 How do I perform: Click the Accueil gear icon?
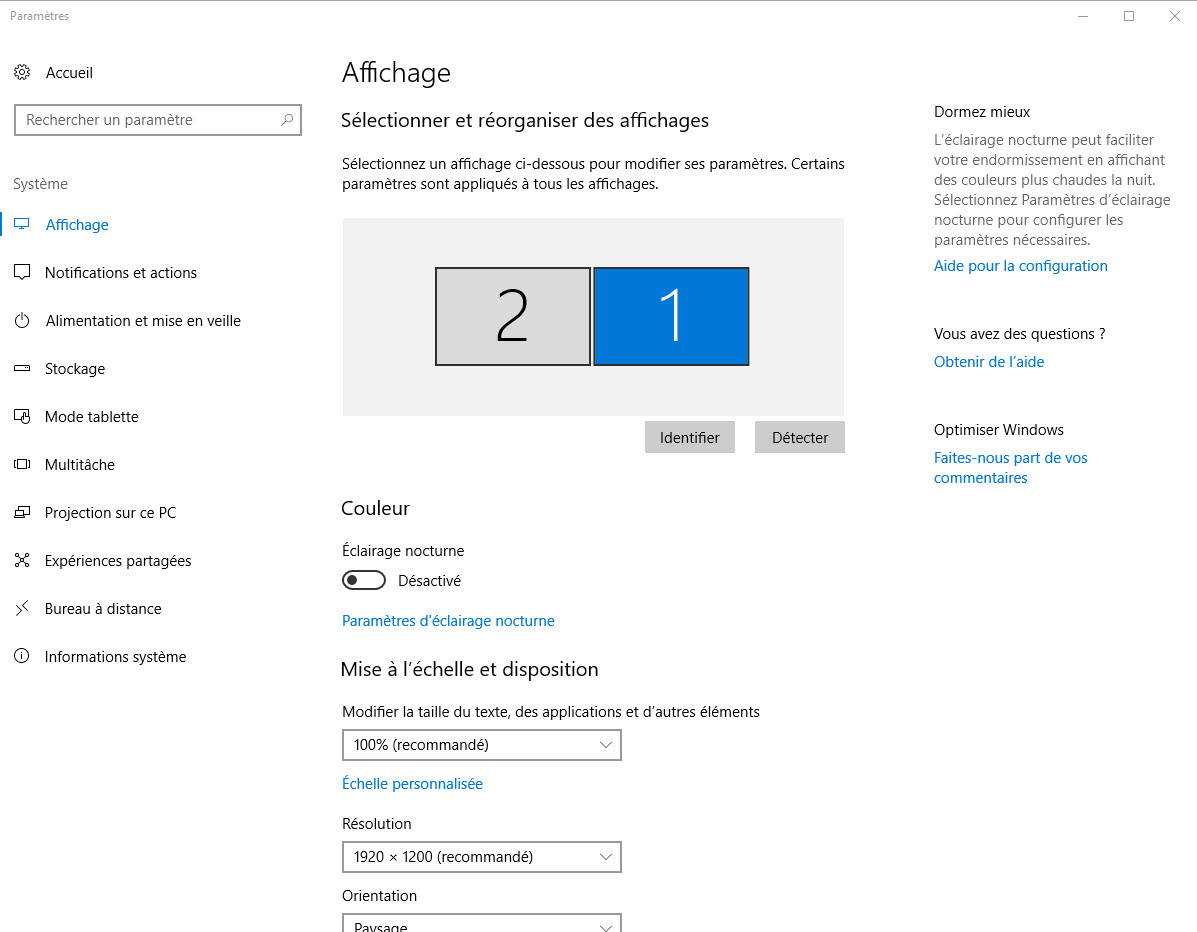(22, 72)
